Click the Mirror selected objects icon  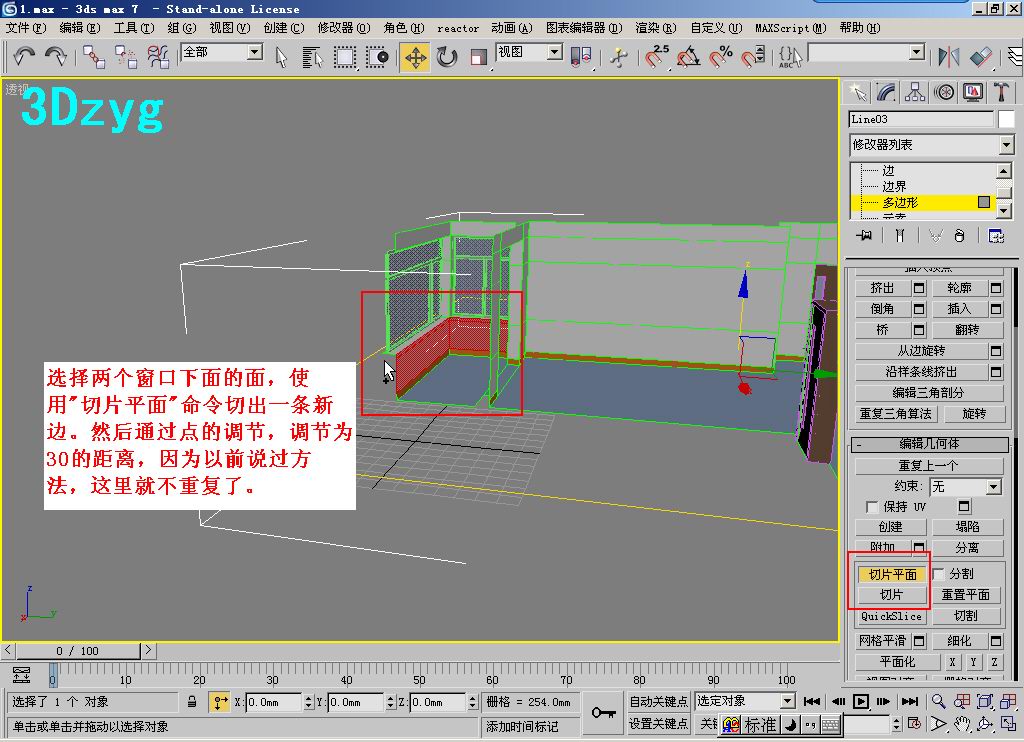(948, 57)
